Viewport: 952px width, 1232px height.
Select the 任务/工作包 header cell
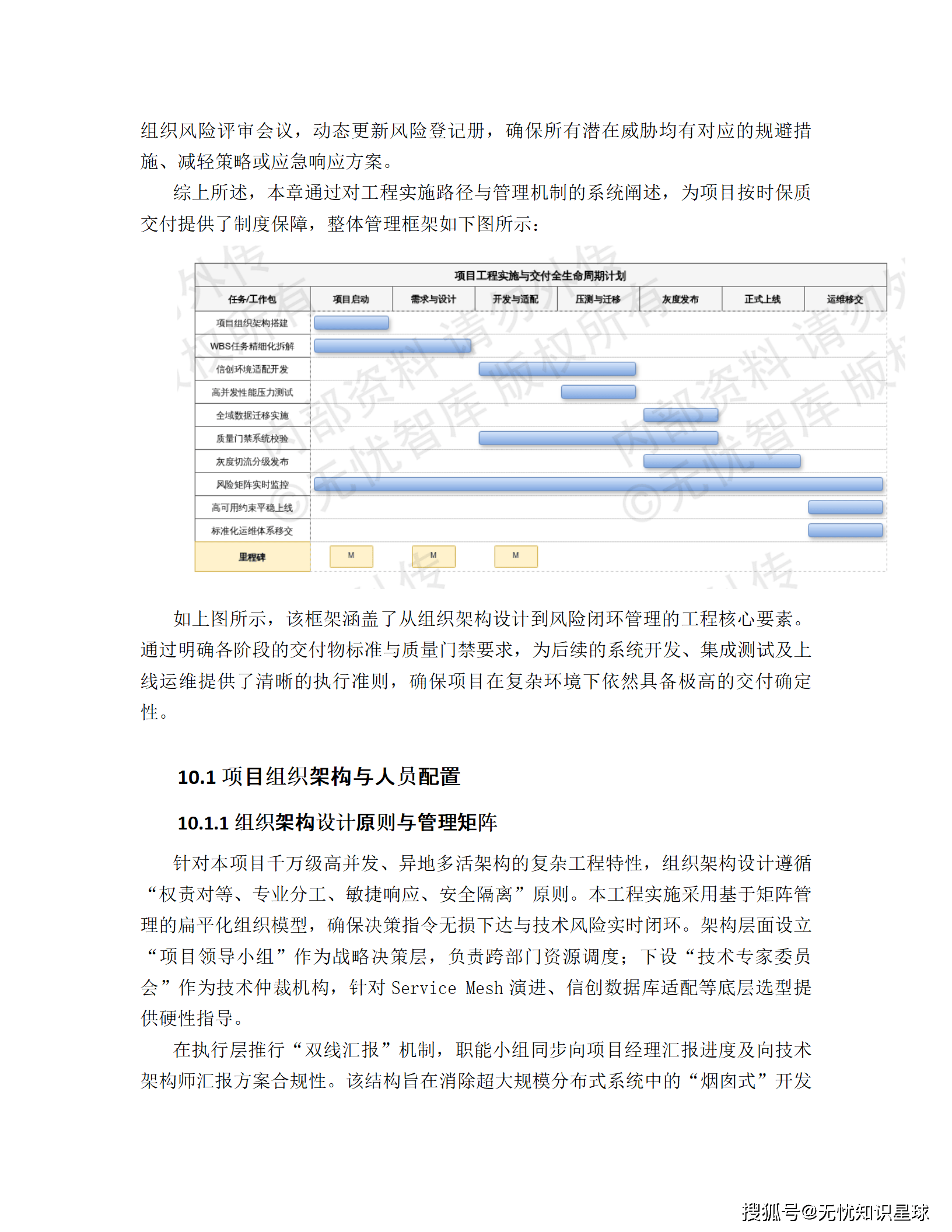252,299
